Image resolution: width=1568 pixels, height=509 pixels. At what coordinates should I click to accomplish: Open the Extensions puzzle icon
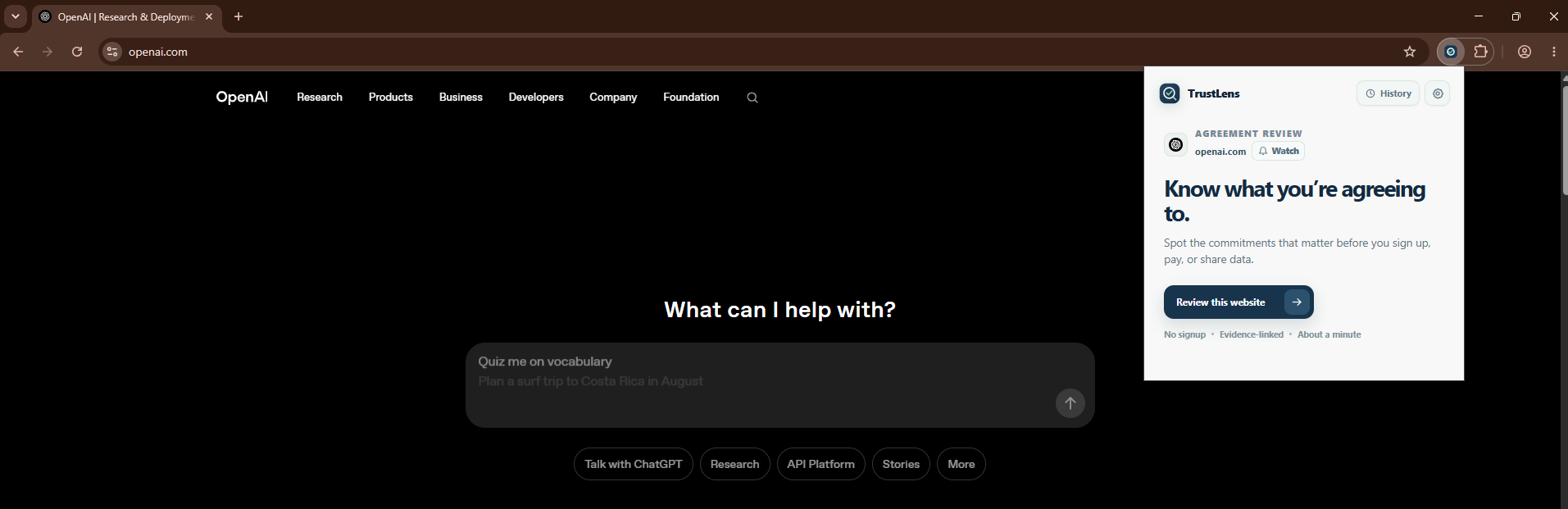[x=1480, y=52]
